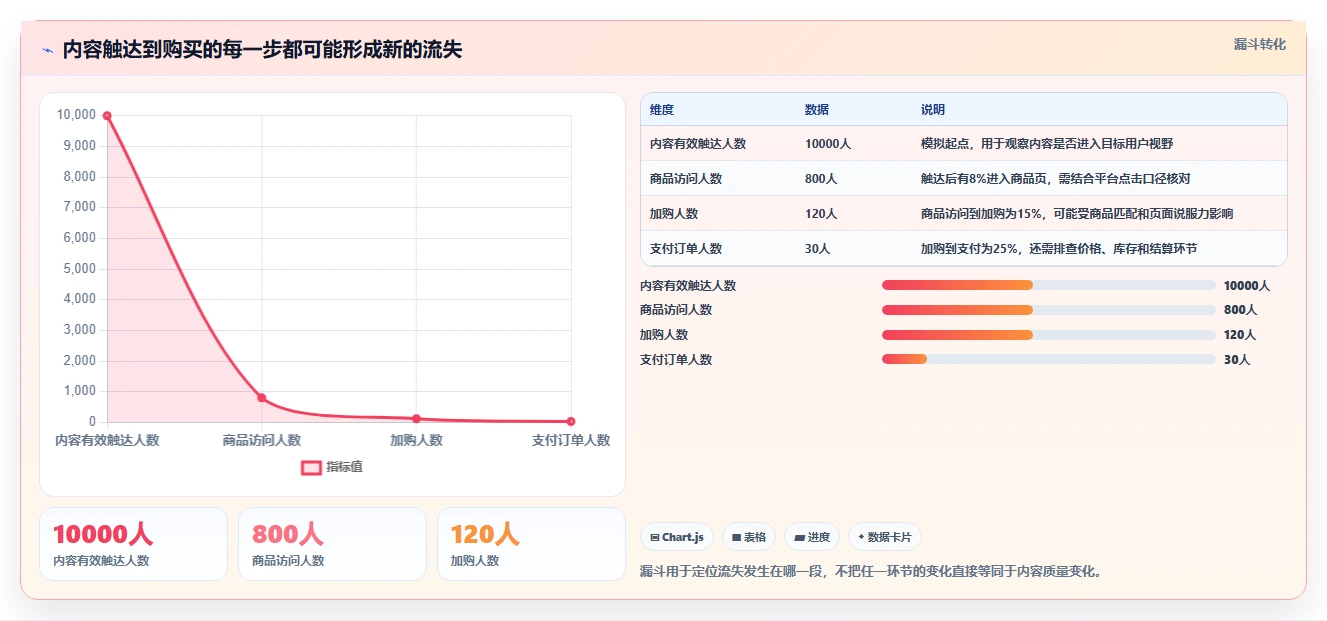The height and width of the screenshot is (621, 1327).
Task: Click y-axis label 10,000
Action: tap(77, 115)
